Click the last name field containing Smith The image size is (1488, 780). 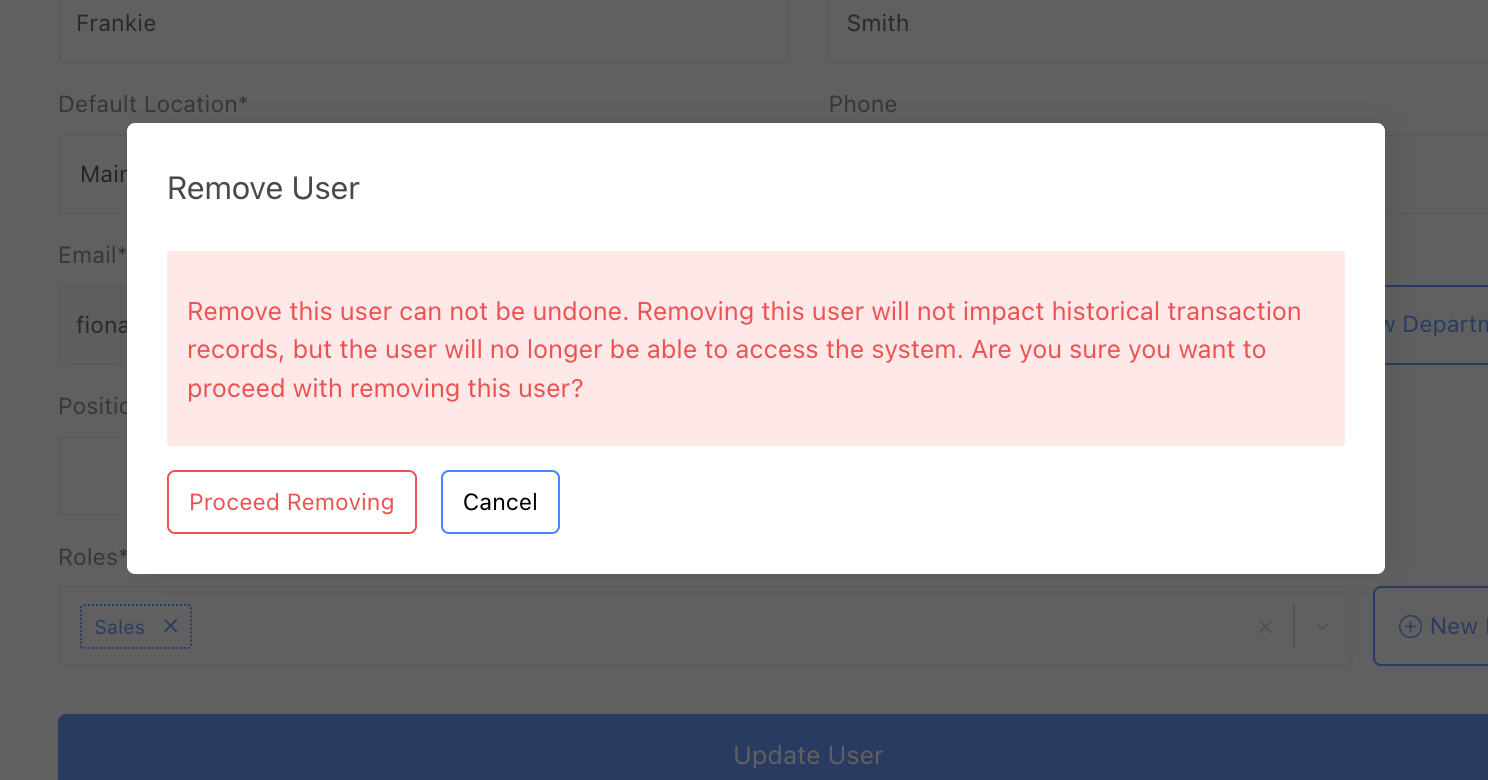[x=1150, y=25]
